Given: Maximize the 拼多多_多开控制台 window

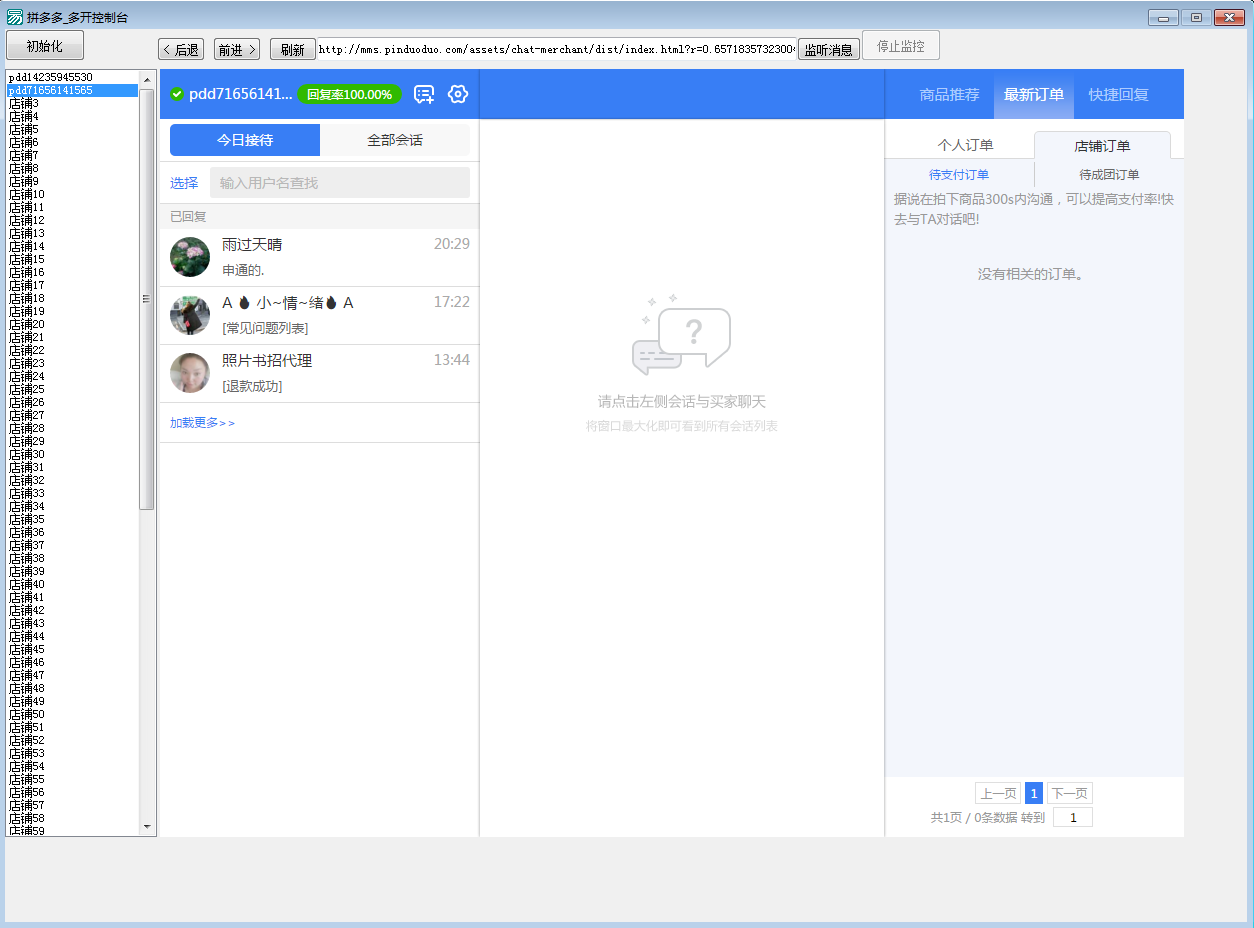Looking at the screenshot, I should [1195, 17].
